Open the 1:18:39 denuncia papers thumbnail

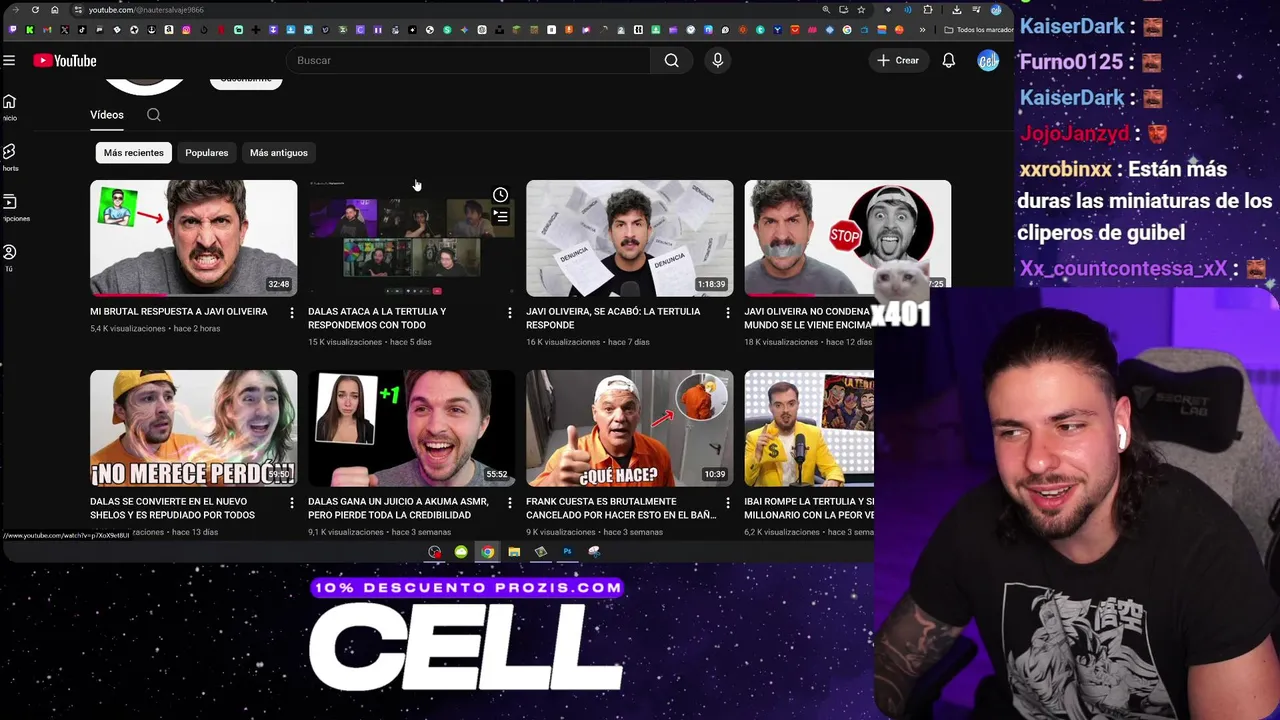(629, 238)
